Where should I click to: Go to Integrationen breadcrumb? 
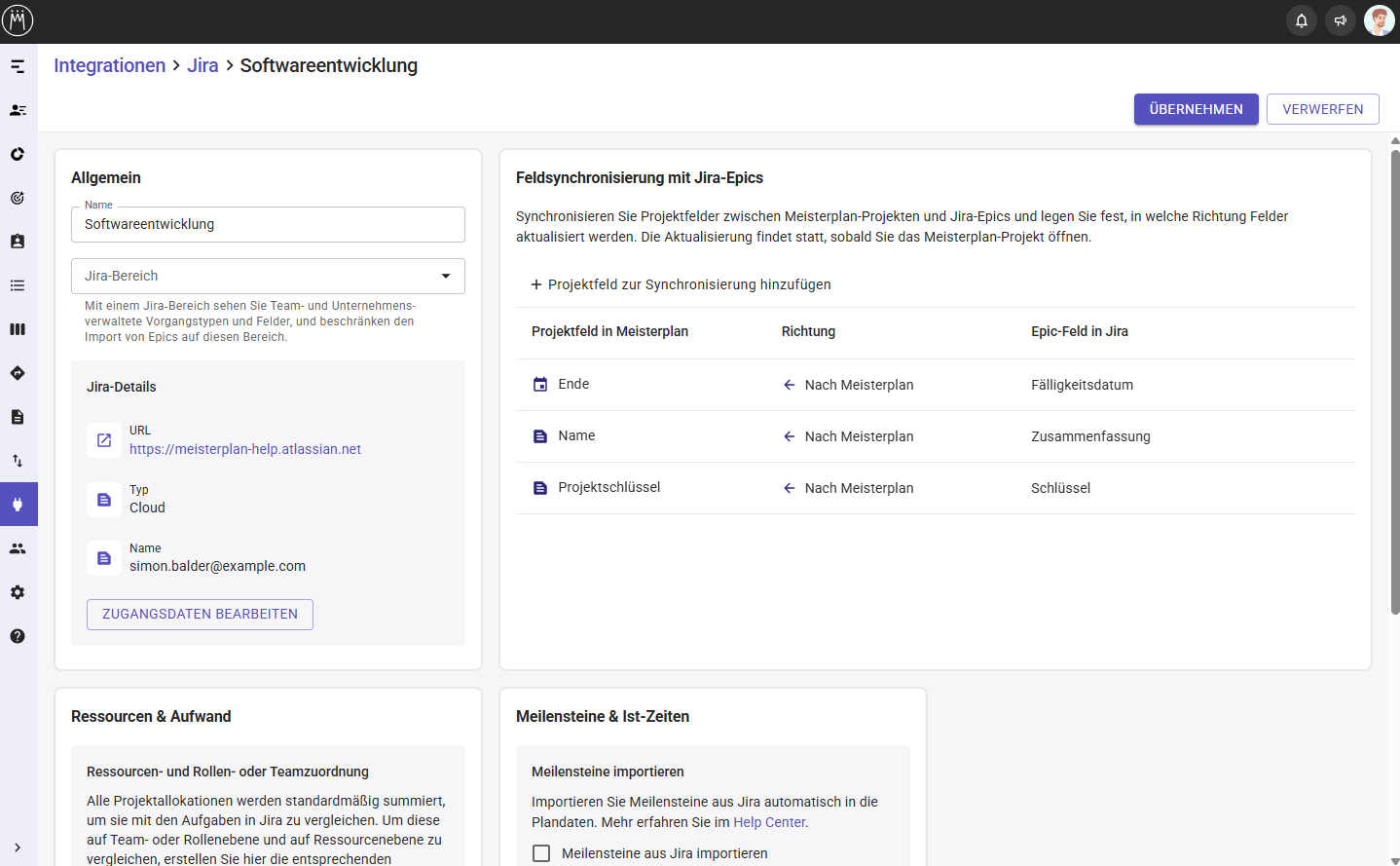(110, 65)
